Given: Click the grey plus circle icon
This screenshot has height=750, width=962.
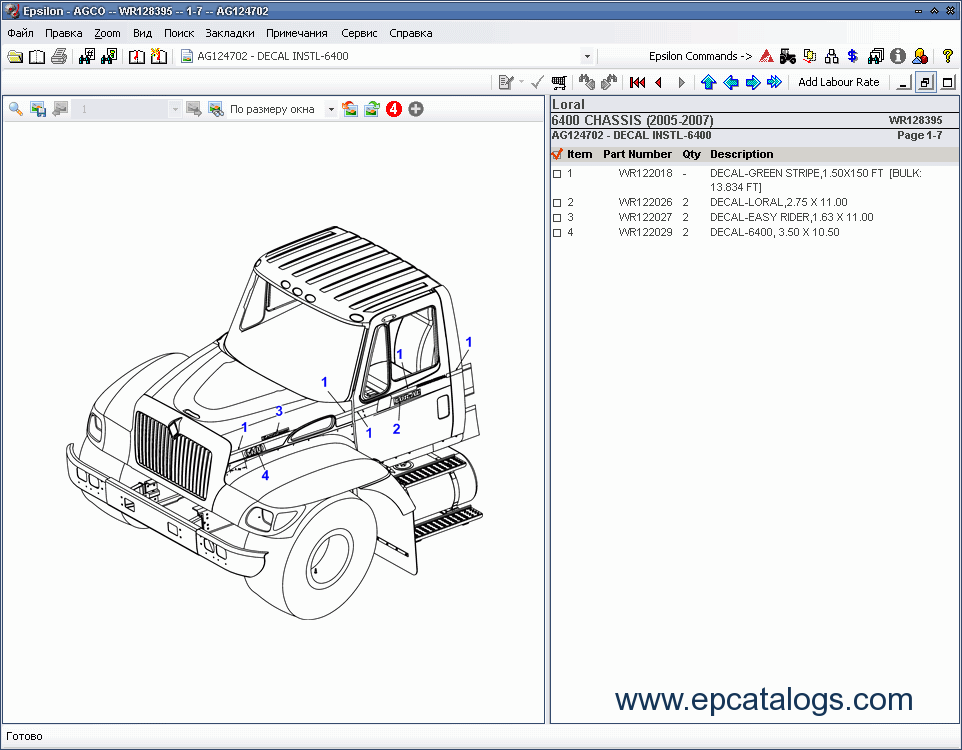Looking at the screenshot, I should click(416, 109).
